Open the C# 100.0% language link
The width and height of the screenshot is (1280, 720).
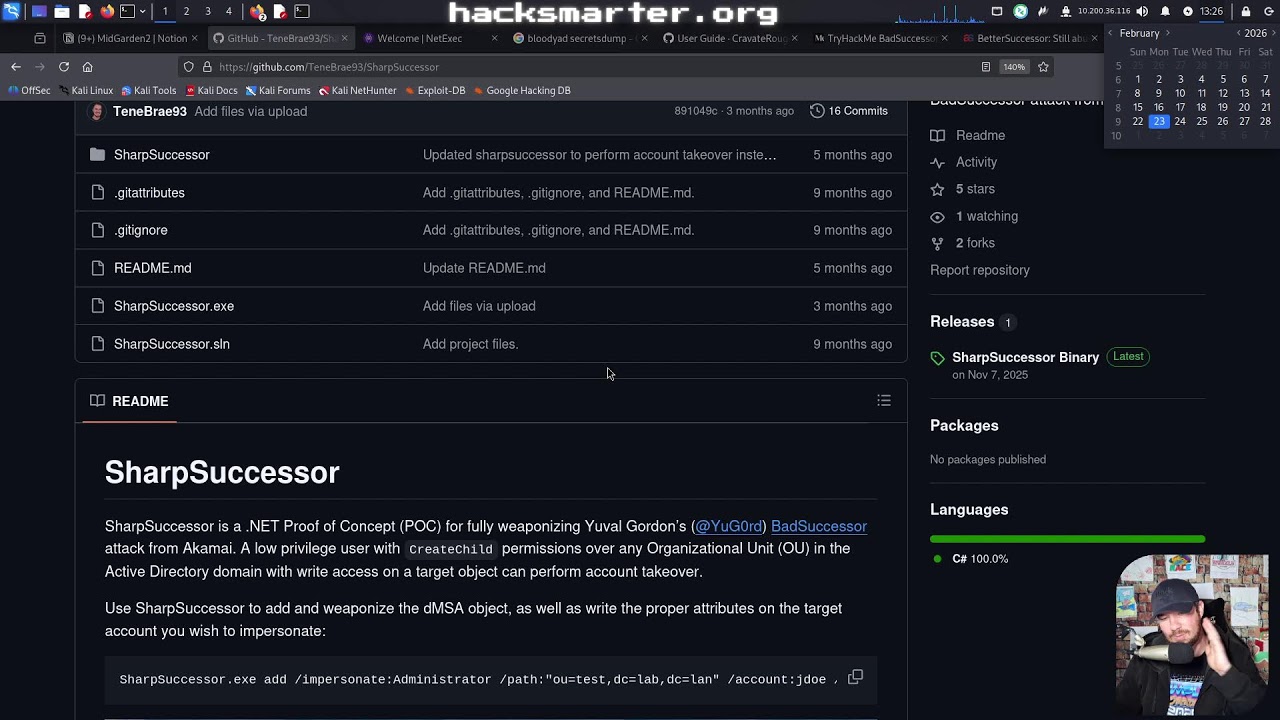[x=970, y=559]
